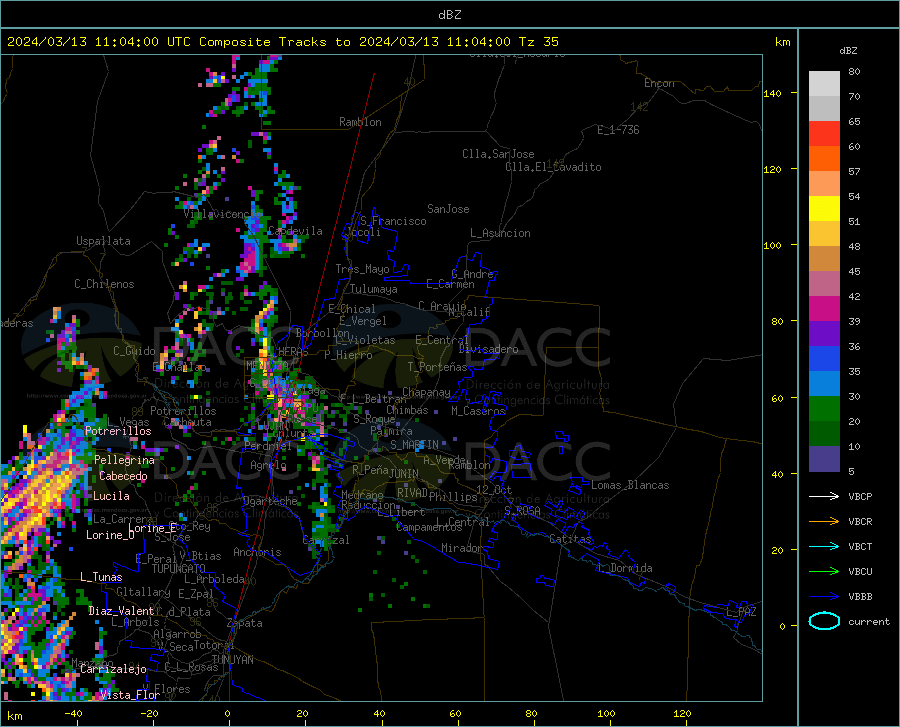The height and width of the screenshot is (727, 900).
Task: Click the 'Capdevila' map label
Action: [x=295, y=231]
